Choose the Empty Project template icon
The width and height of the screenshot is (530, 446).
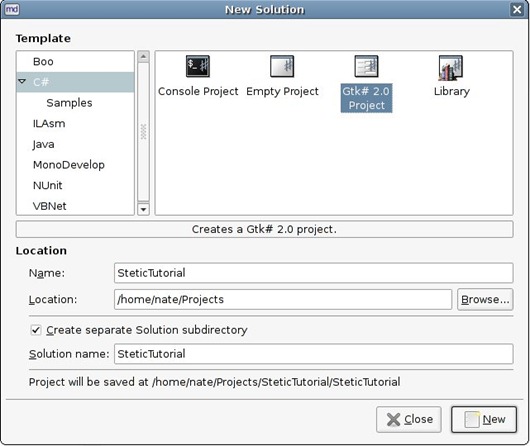click(x=282, y=66)
